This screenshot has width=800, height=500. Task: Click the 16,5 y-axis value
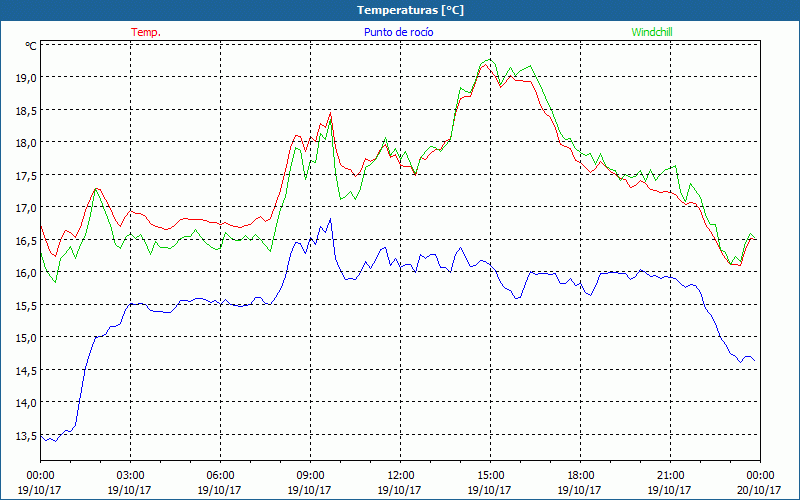coord(27,240)
